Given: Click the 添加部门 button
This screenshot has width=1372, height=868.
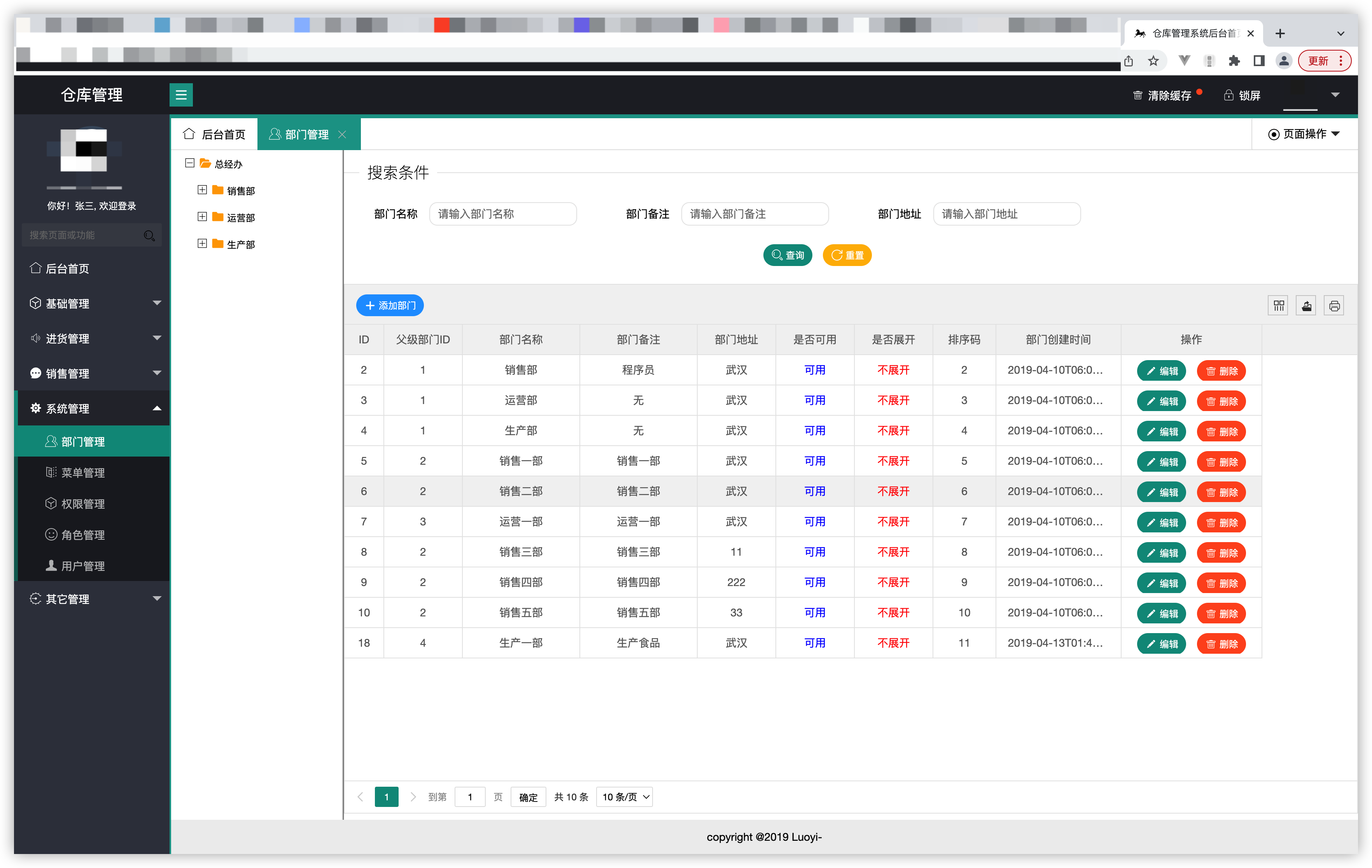Looking at the screenshot, I should point(390,306).
